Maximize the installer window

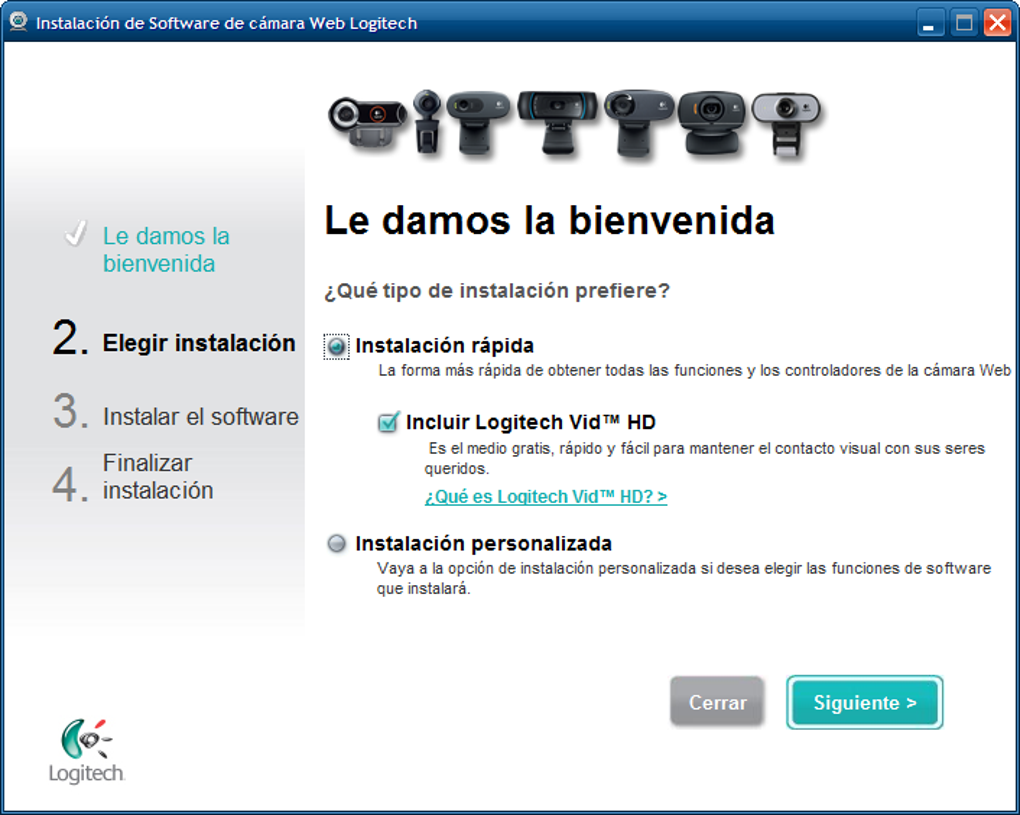(x=963, y=23)
